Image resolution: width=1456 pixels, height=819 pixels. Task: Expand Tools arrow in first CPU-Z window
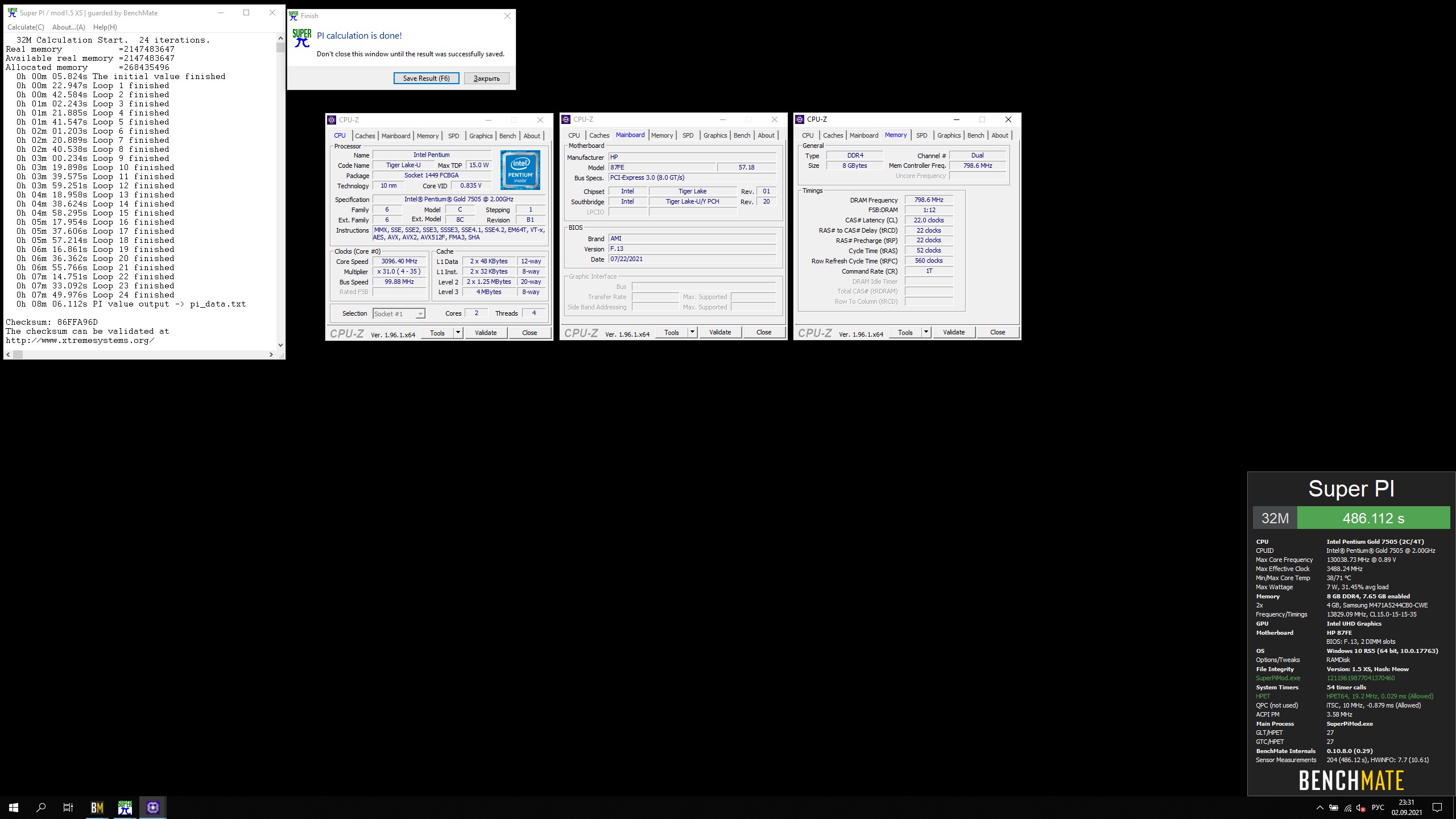point(458,333)
